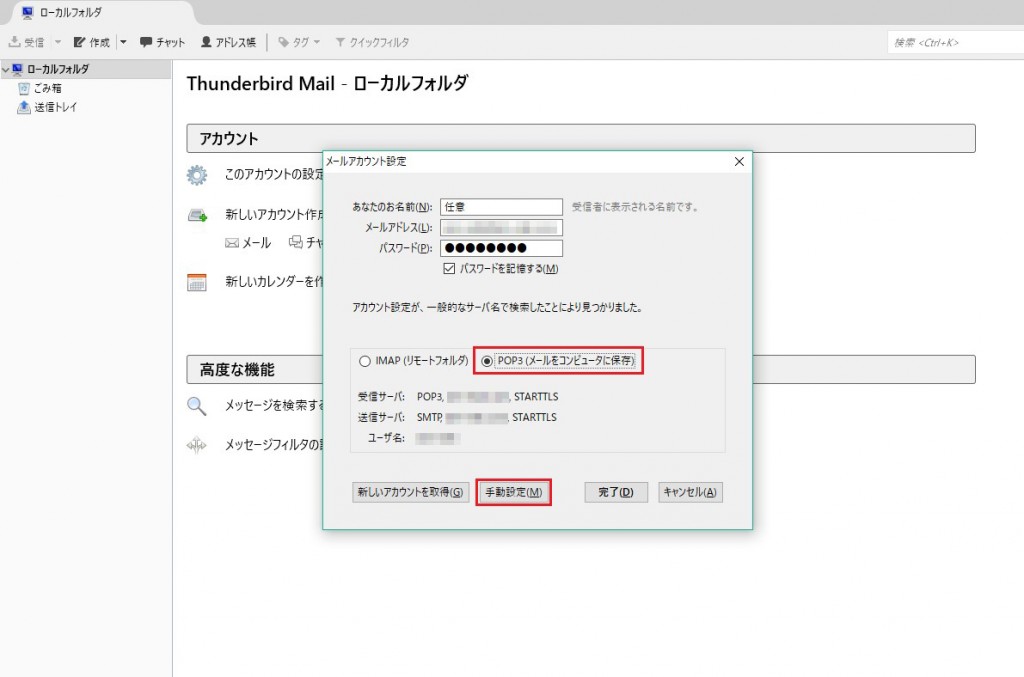Image resolution: width=1024 pixels, height=677 pixels.
Task: Click the search box 検索 <Ctrl+K>
Action: [x=955, y=42]
